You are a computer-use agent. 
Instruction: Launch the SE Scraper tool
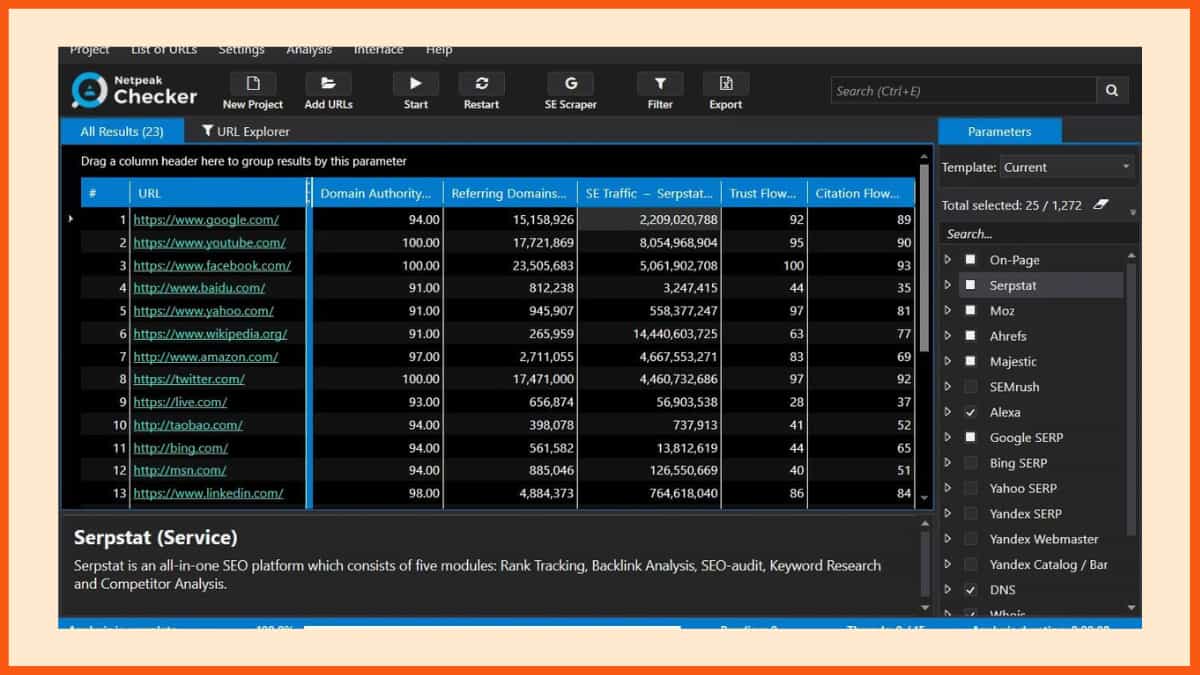570,84
